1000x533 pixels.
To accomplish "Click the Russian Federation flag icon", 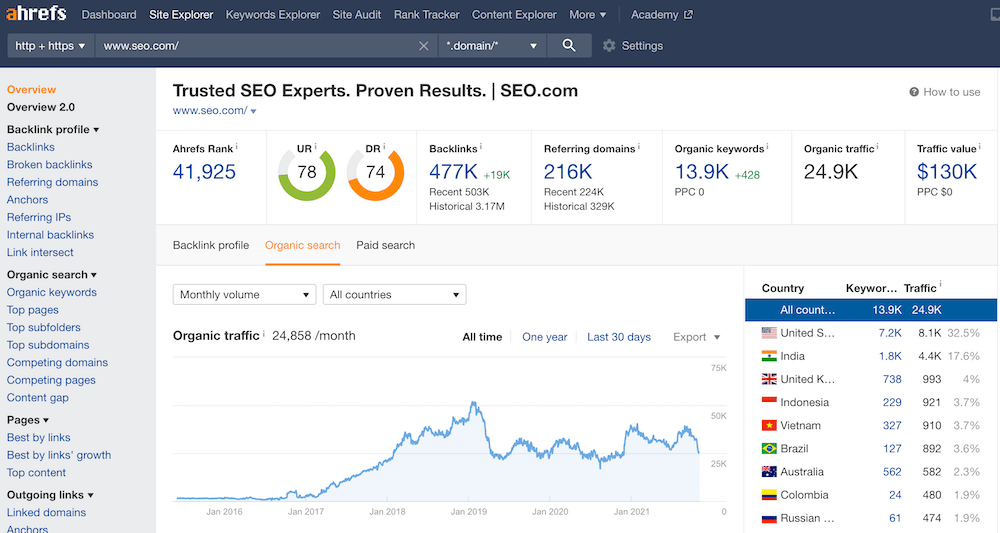I will pyautogui.click(x=769, y=518).
